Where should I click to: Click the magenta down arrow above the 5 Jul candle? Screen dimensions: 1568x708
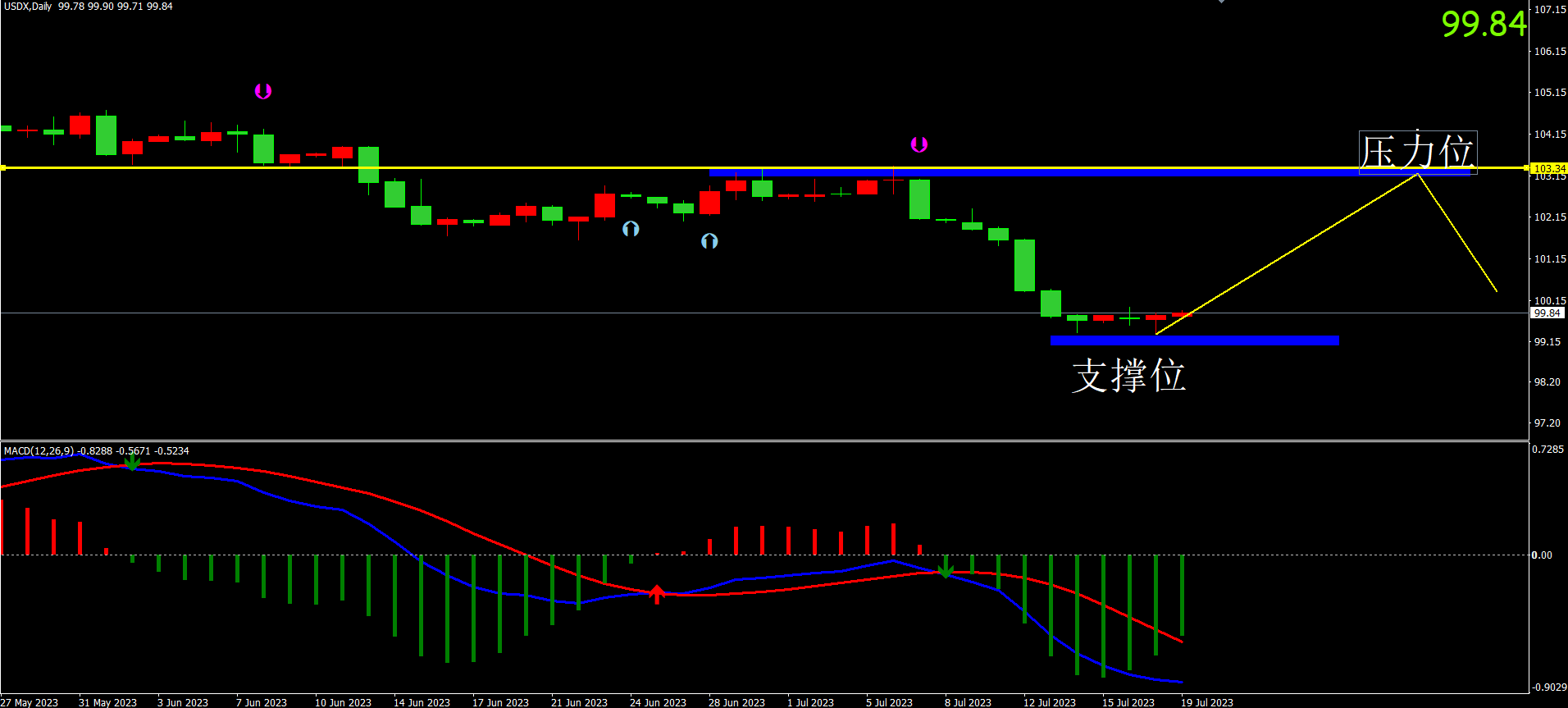tap(918, 144)
